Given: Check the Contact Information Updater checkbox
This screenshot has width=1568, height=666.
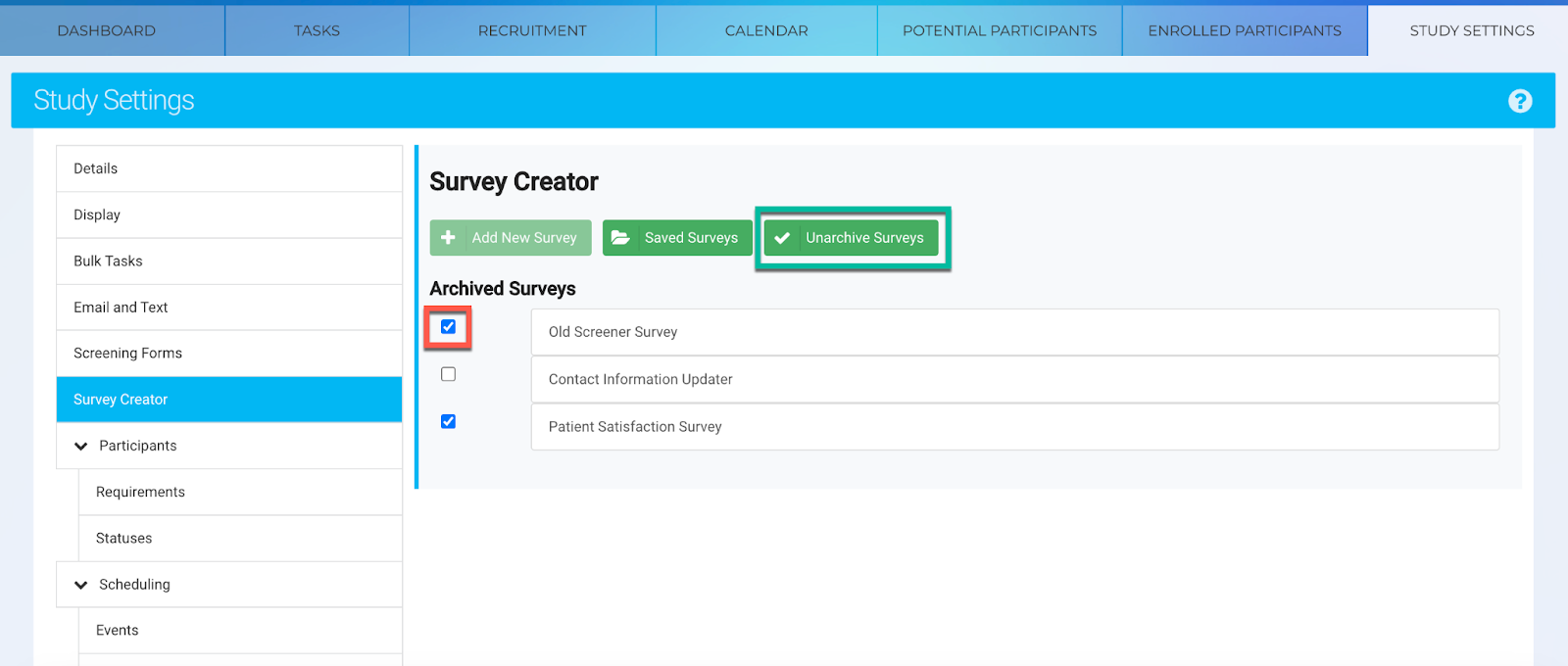Looking at the screenshot, I should tap(448, 374).
